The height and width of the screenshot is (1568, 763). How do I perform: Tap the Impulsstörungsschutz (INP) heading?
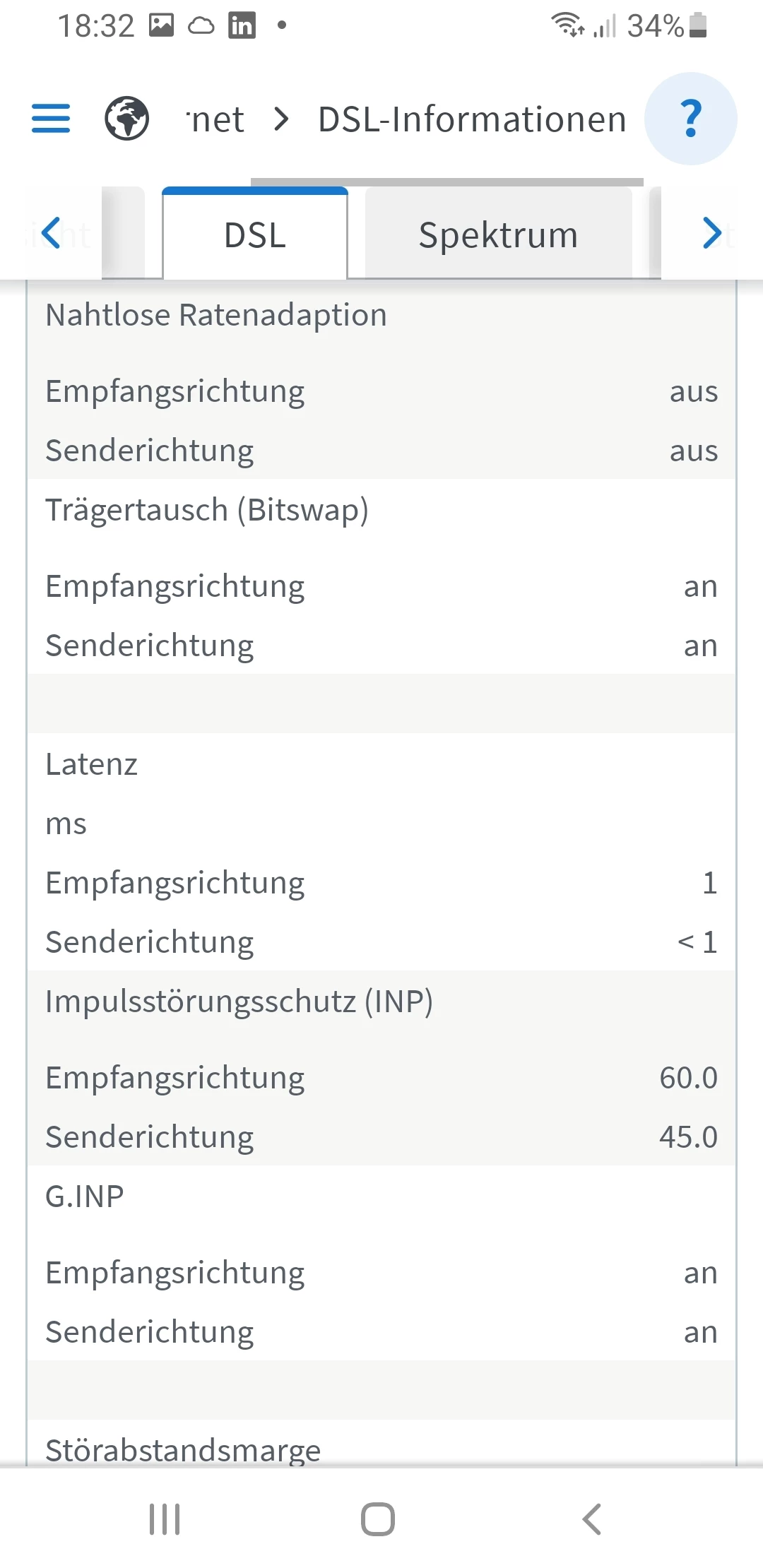[x=239, y=1002]
